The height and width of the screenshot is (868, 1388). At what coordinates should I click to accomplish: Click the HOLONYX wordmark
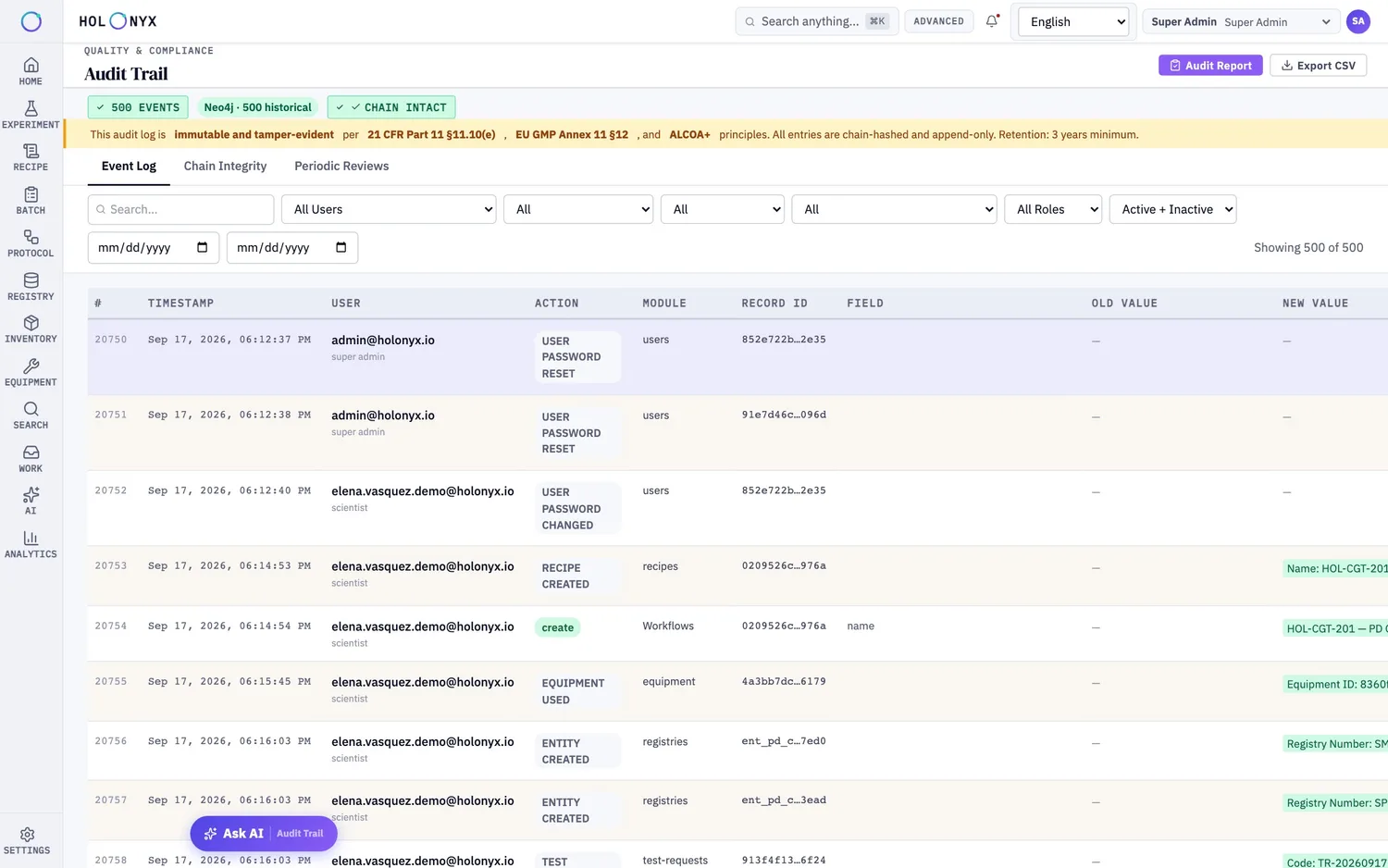pyautogui.click(x=118, y=21)
